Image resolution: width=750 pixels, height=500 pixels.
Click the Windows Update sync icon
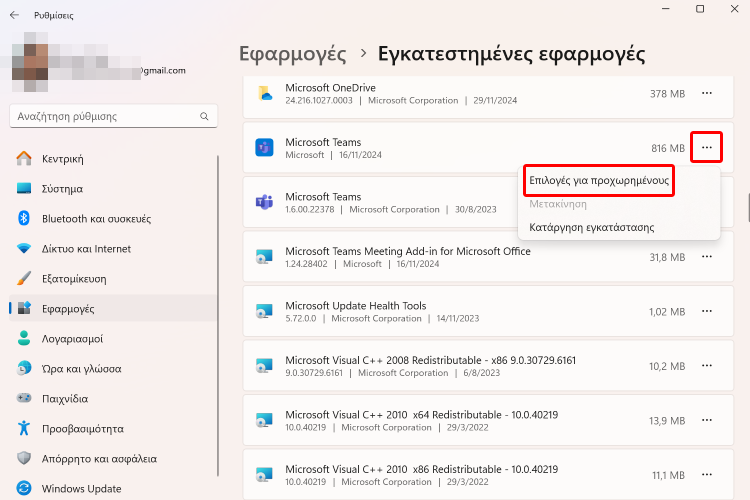pyautogui.click(x=24, y=489)
